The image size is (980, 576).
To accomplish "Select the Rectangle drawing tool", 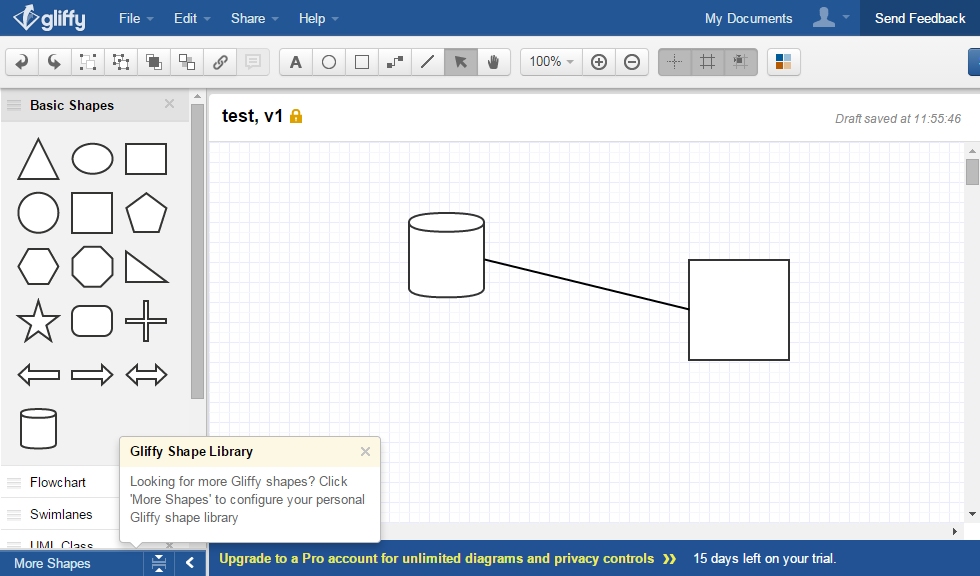I will [x=362, y=62].
